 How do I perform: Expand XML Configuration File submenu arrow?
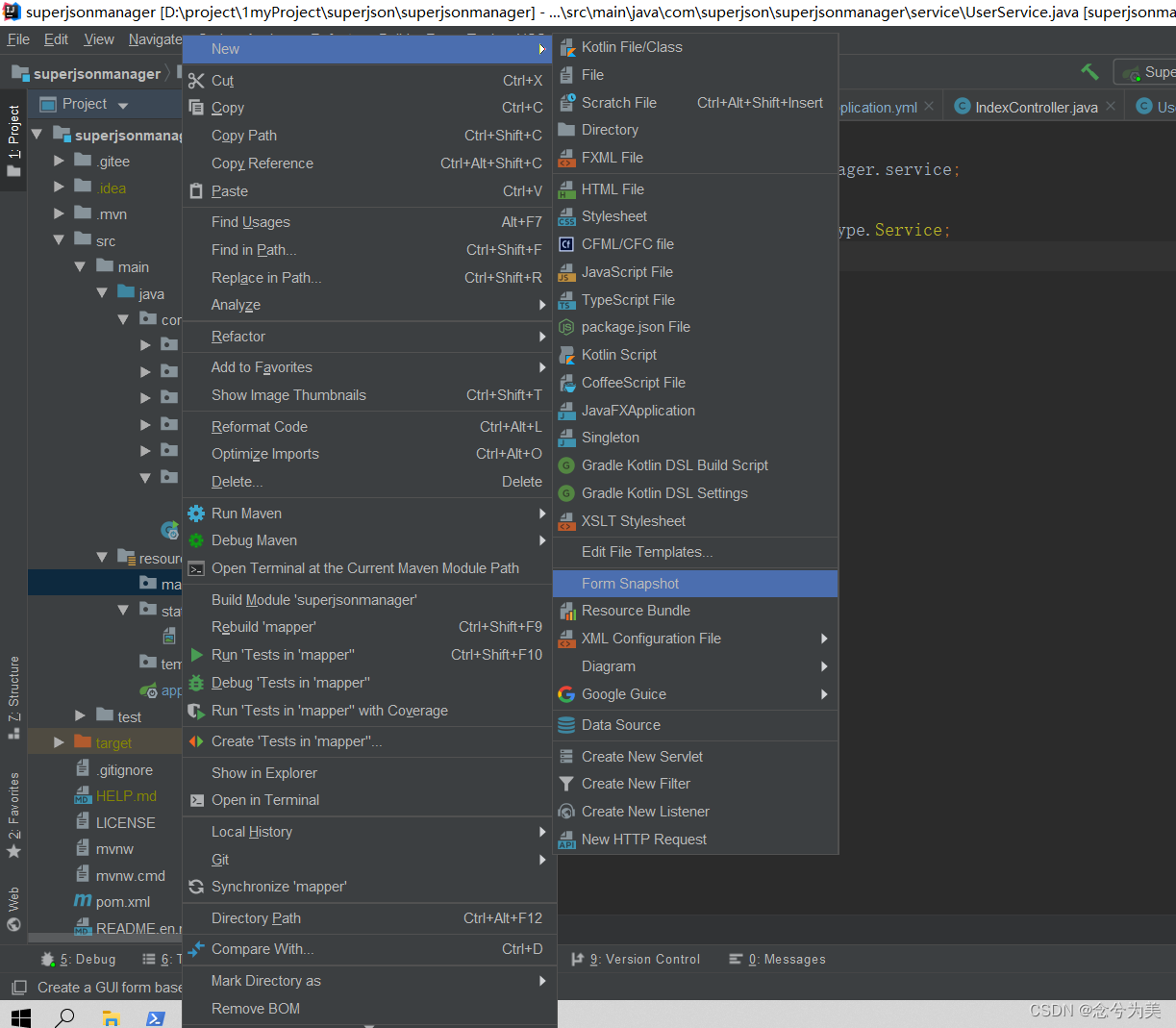(x=824, y=639)
